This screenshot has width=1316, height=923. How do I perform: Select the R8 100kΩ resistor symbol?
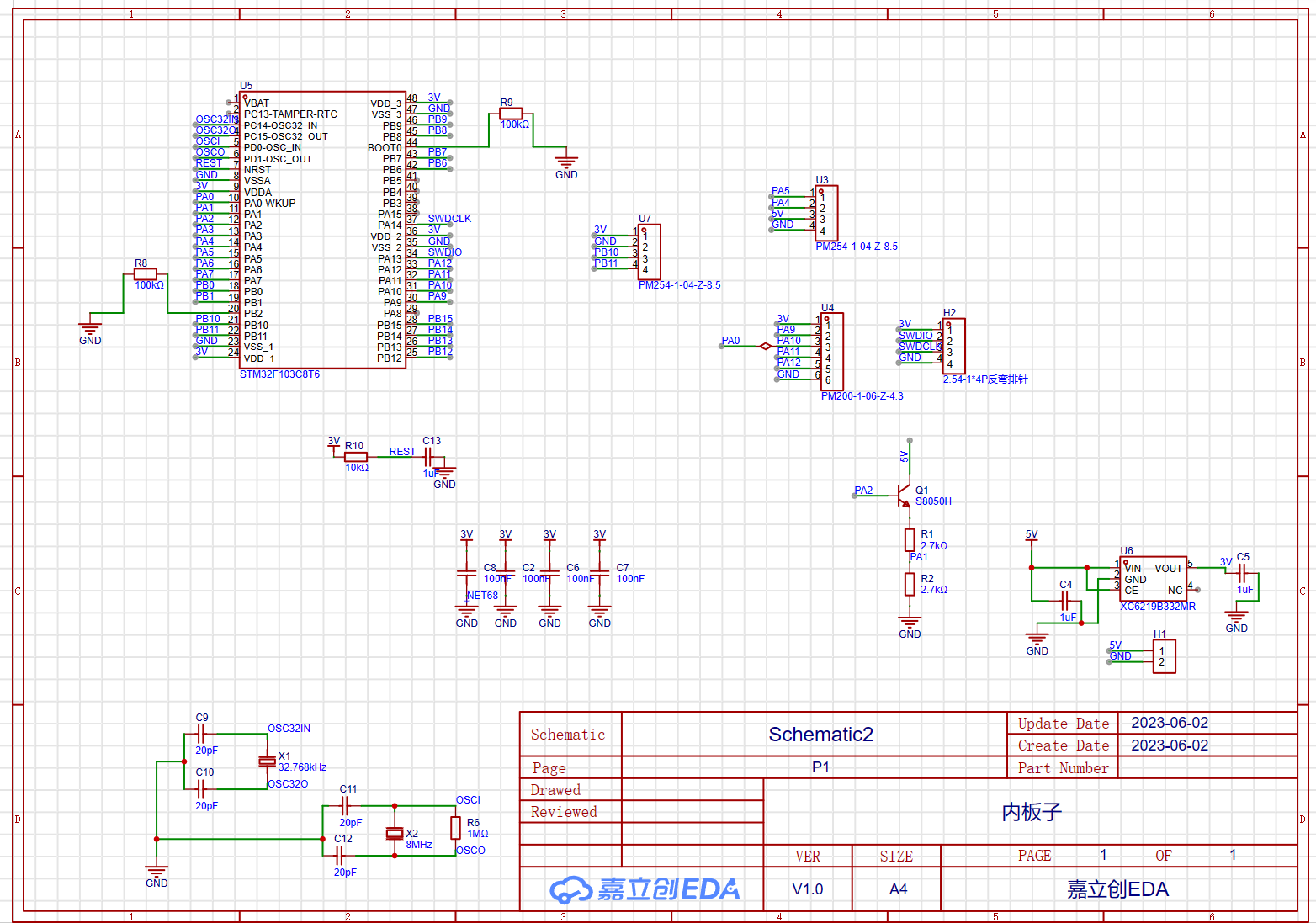coord(146,274)
